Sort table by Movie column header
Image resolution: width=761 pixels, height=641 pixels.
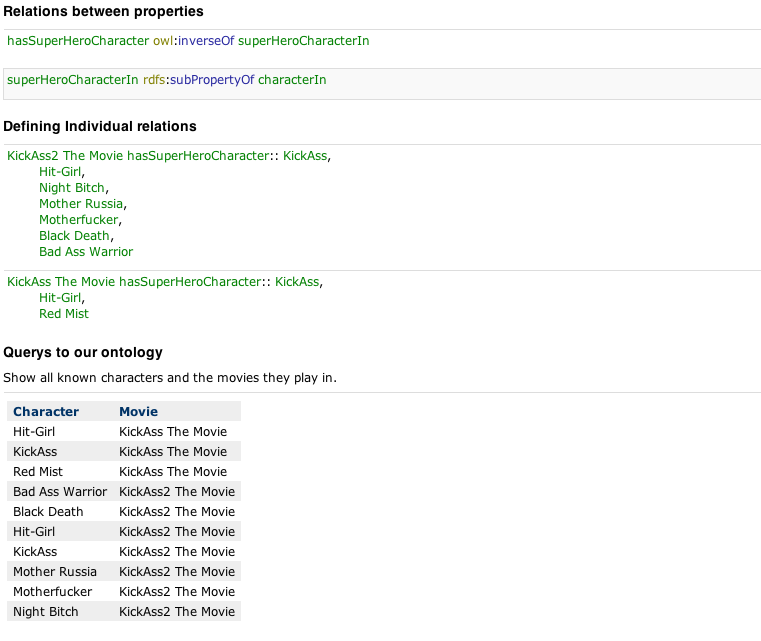139,411
